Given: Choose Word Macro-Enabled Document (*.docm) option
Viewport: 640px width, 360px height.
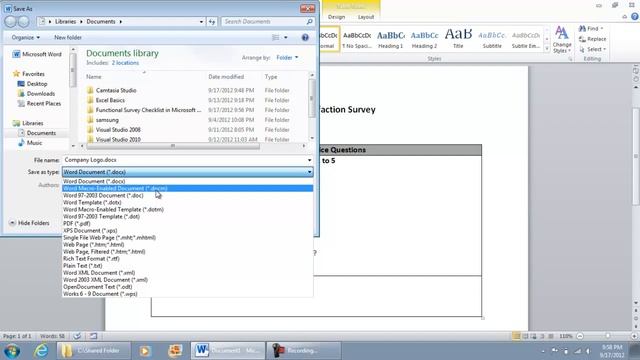Looking at the screenshot, I should tap(187, 188).
